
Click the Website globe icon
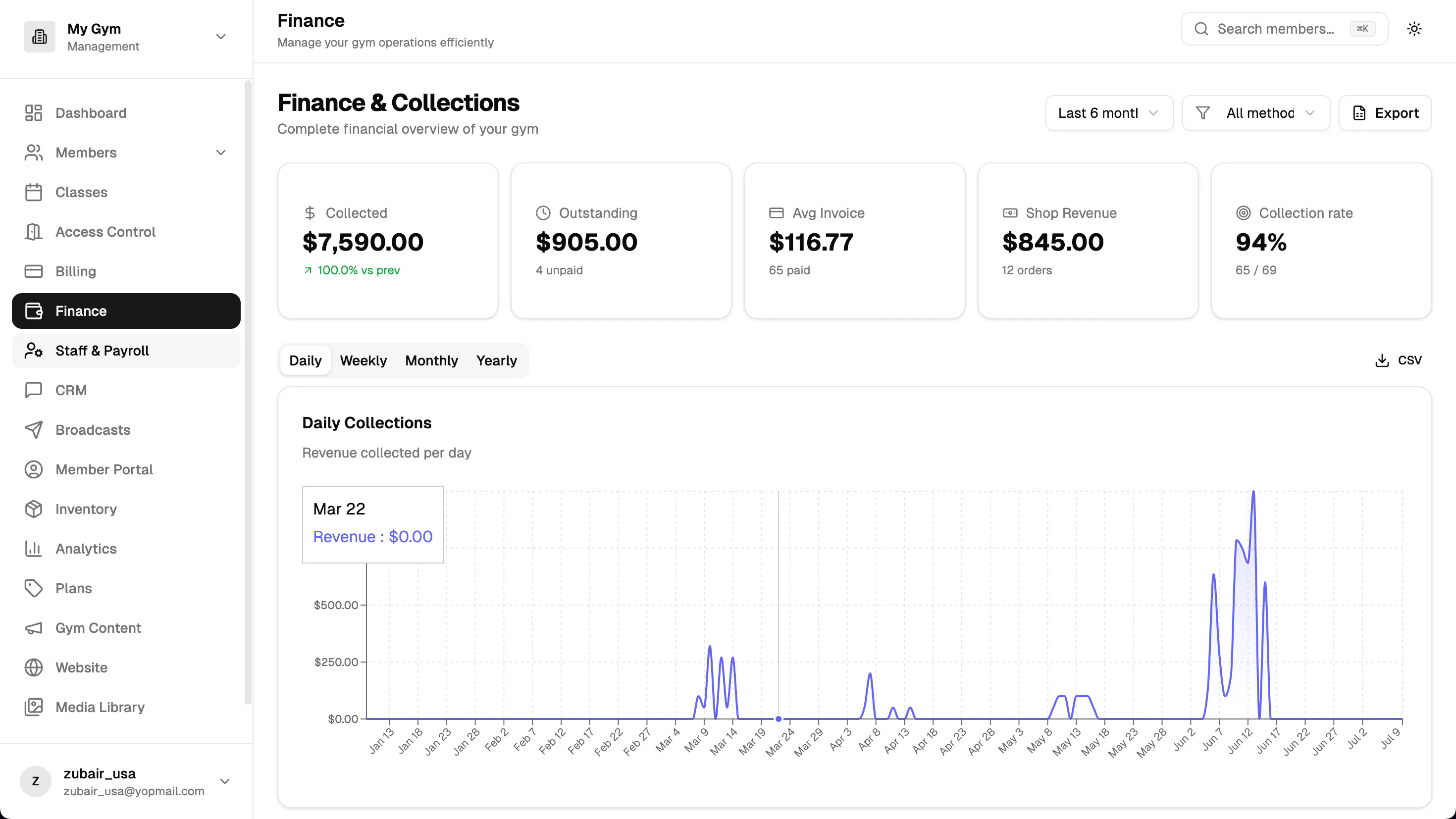[33, 667]
